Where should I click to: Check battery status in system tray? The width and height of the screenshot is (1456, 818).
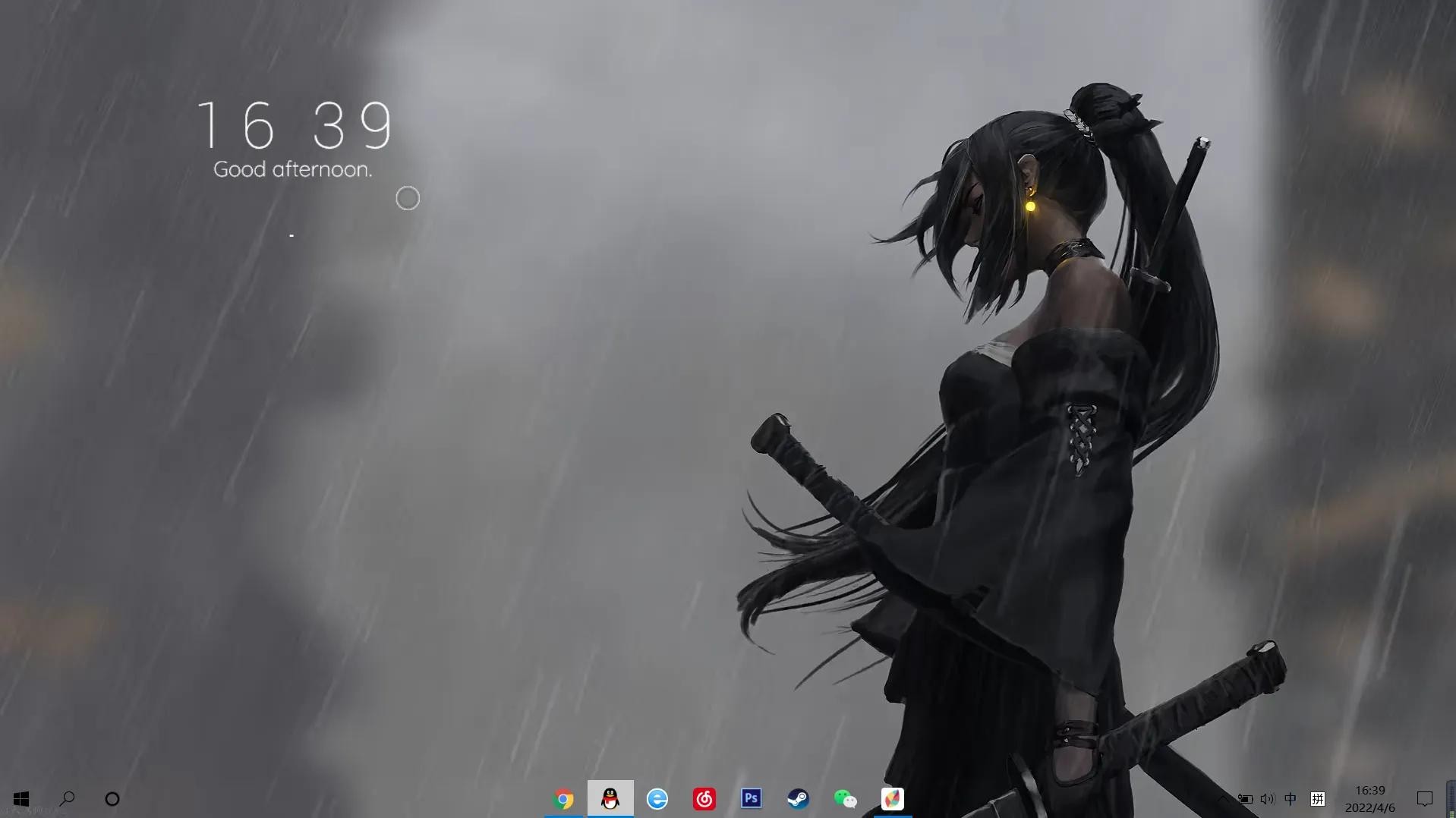point(1245,799)
